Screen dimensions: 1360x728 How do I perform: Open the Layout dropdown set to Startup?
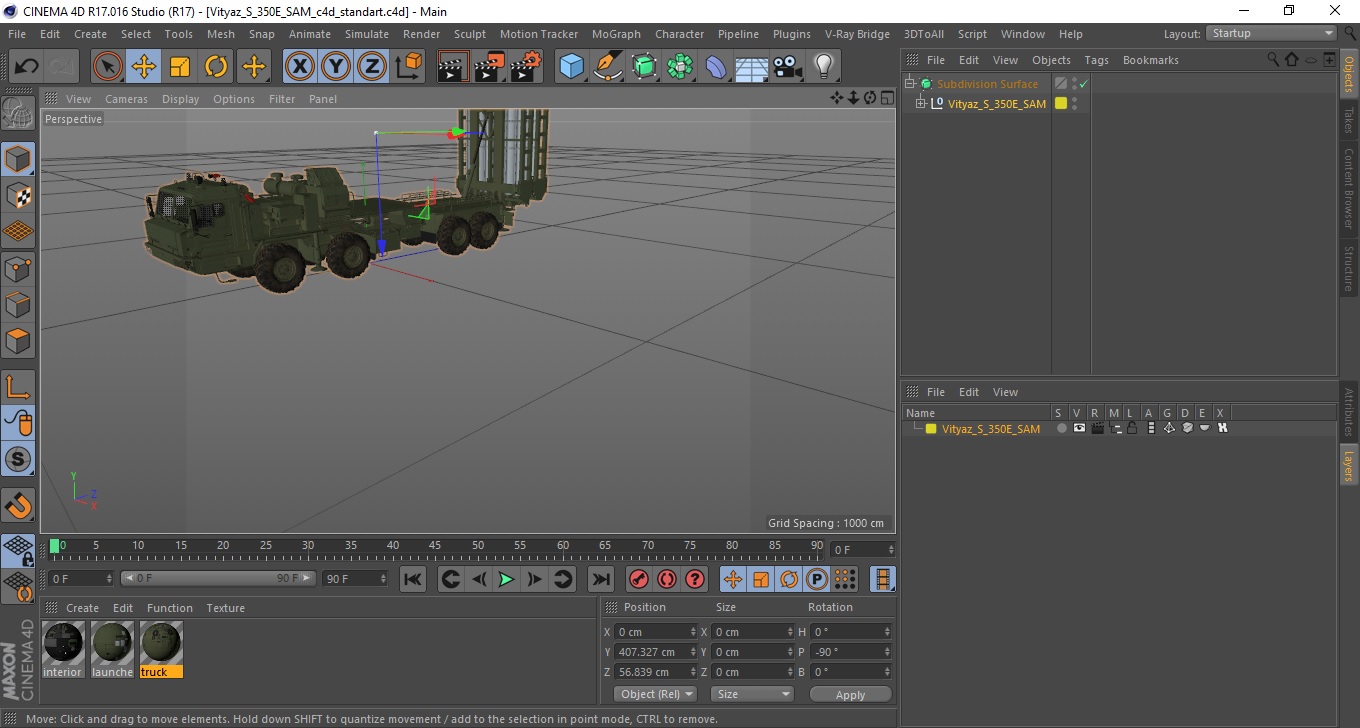[1271, 33]
